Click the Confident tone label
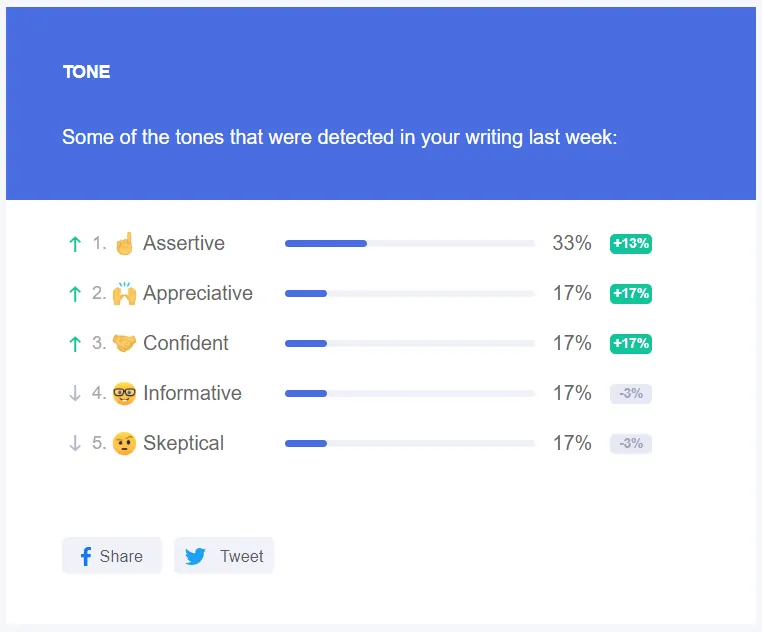Image resolution: width=762 pixels, height=632 pixels. pos(186,343)
